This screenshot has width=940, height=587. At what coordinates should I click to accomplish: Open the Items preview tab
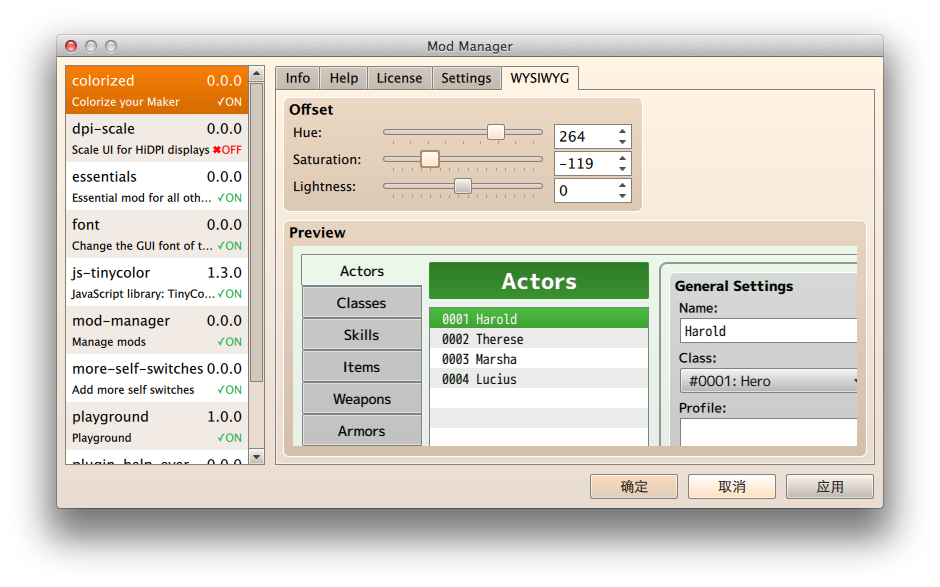coord(361,367)
